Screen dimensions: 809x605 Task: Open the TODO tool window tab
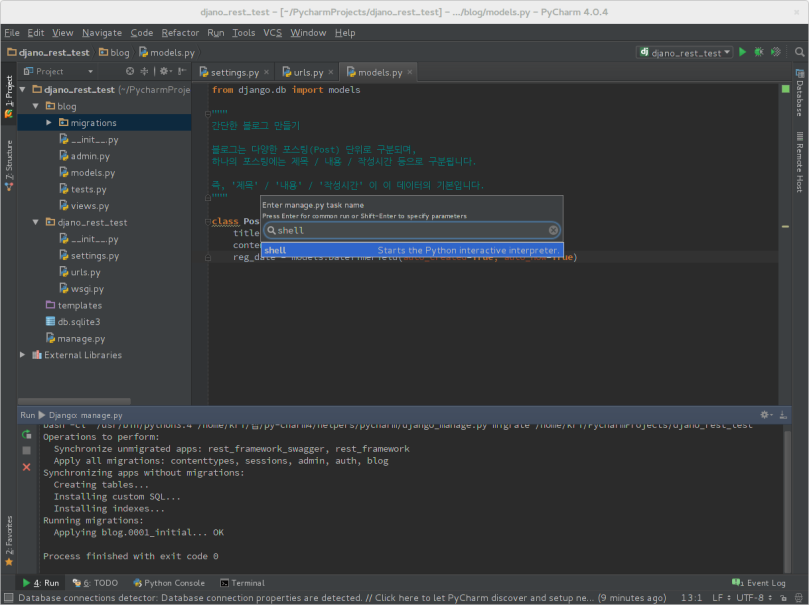pos(95,583)
